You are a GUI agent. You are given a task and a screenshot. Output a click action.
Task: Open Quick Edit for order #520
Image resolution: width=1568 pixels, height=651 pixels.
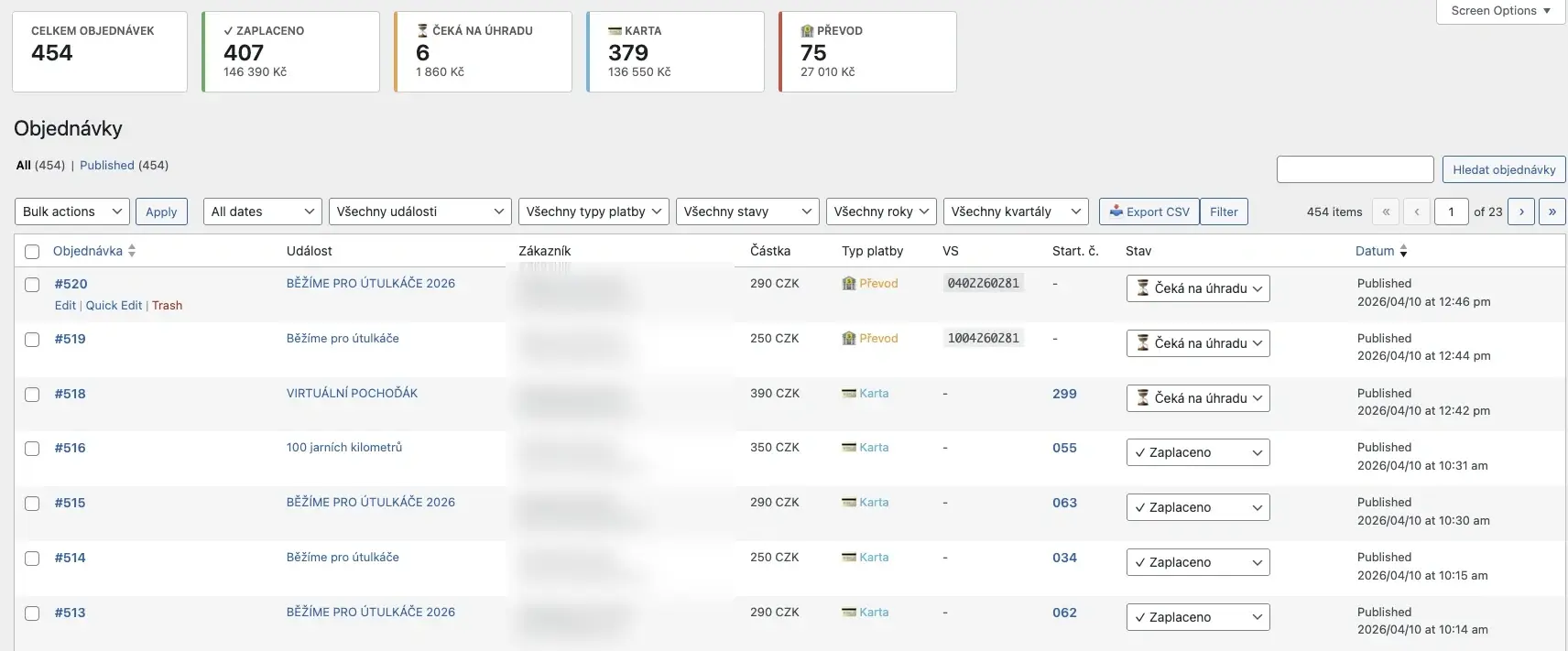pos(114,306)
